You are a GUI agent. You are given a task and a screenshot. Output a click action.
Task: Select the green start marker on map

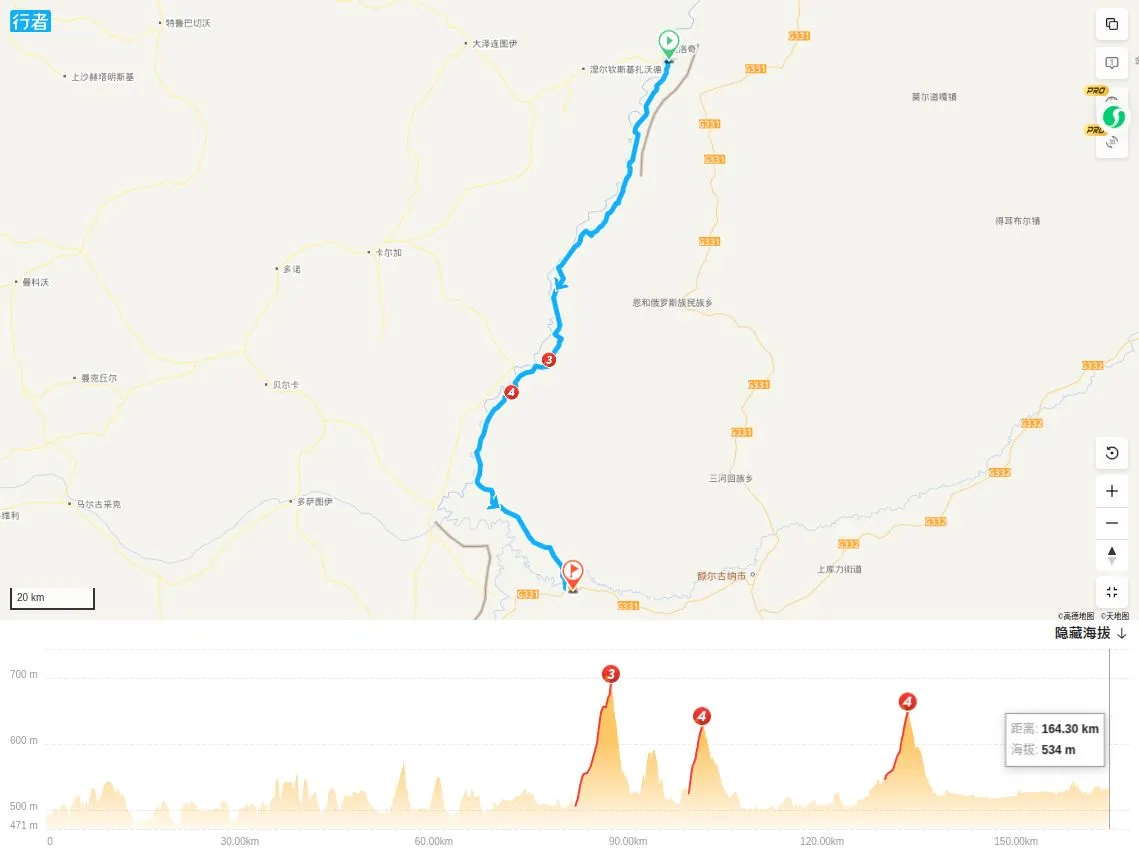point(668,44)
